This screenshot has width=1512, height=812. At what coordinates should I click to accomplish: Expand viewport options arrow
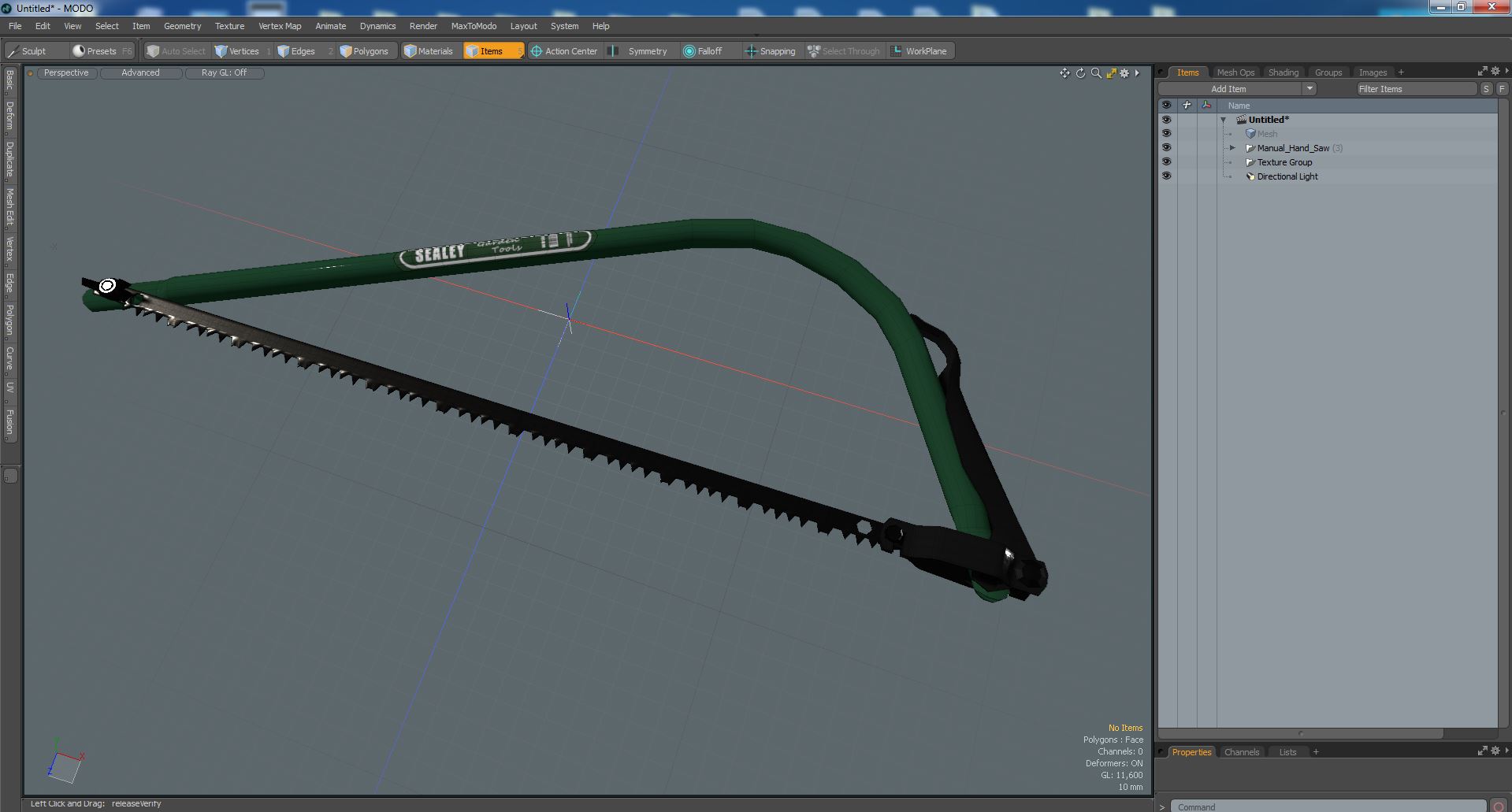pyautogui.click(x=1137, y=73)
